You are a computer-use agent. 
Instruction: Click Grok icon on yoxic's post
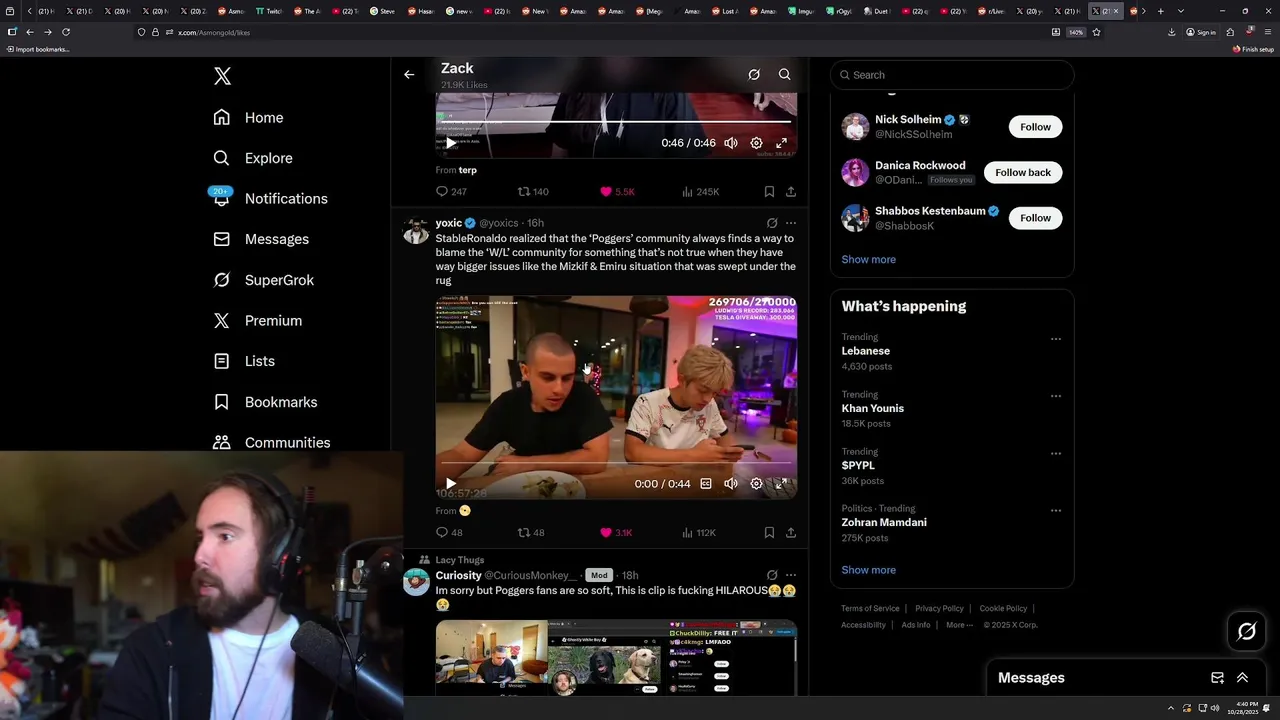pos(771,223)
